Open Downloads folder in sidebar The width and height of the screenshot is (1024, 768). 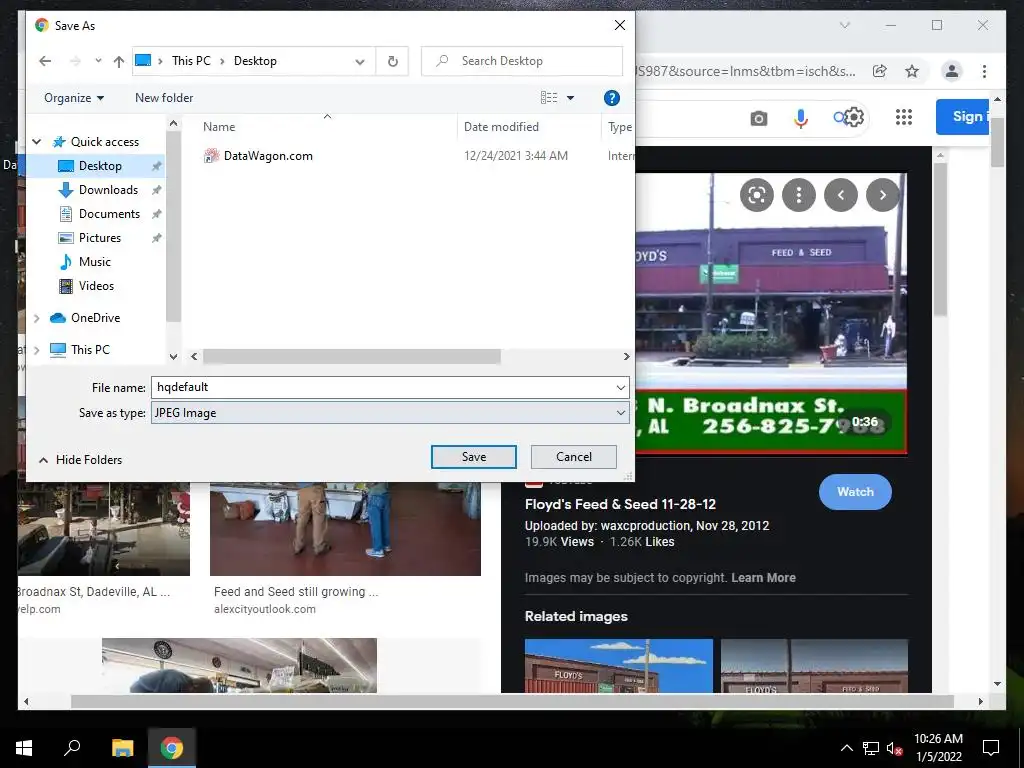[108, 190]
